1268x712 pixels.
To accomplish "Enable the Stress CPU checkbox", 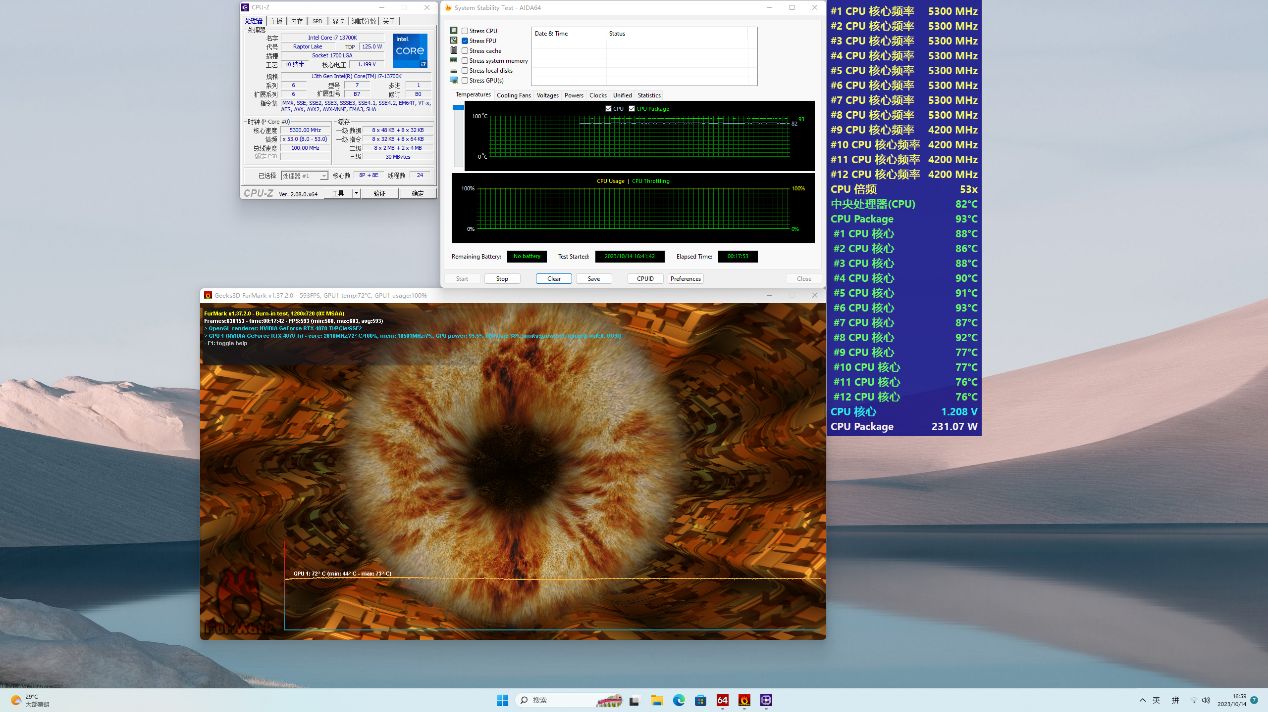I will coord(465,31).
